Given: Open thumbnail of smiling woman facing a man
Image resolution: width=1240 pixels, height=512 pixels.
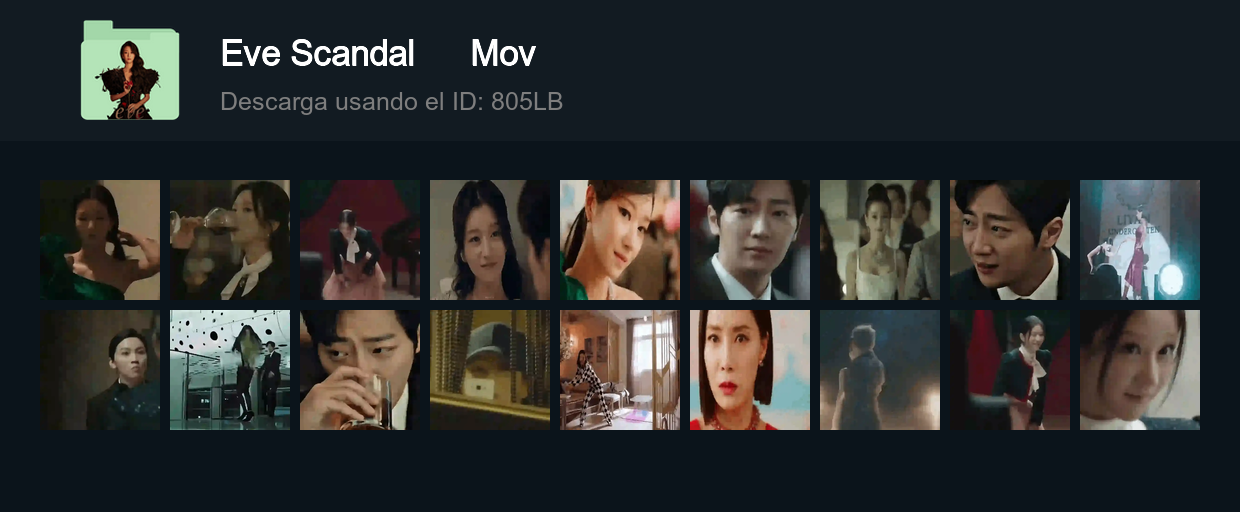Looking at the screenshot, I should click(x=490, y=240).
